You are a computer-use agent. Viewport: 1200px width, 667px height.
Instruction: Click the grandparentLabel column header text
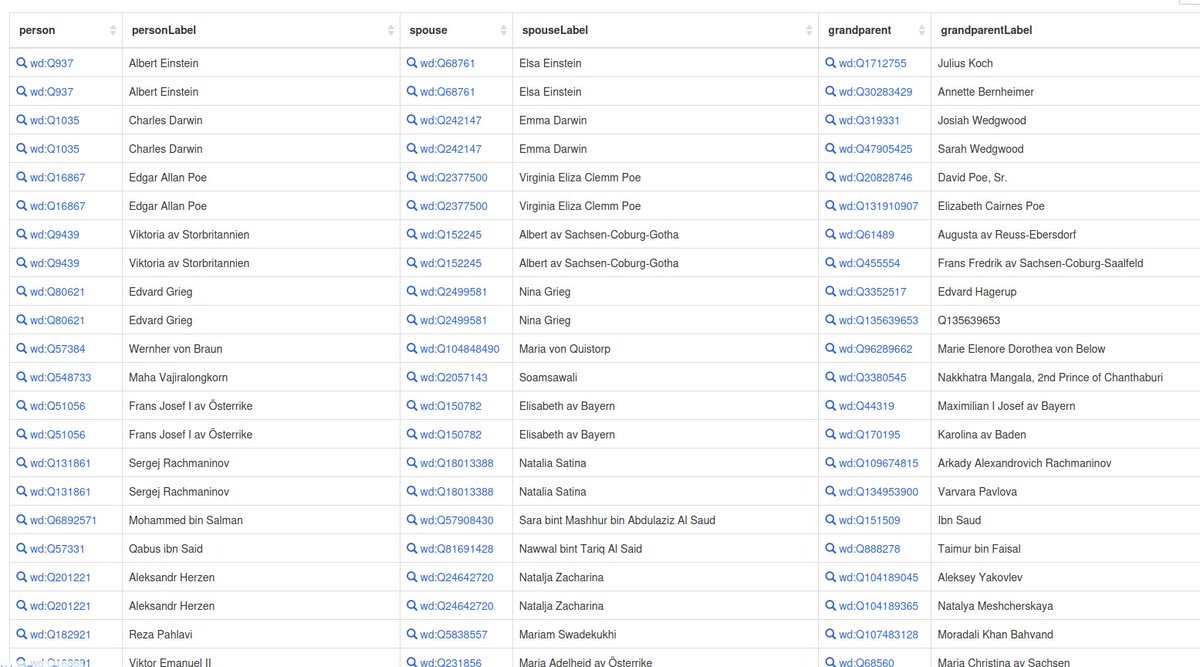coord(986,30)
